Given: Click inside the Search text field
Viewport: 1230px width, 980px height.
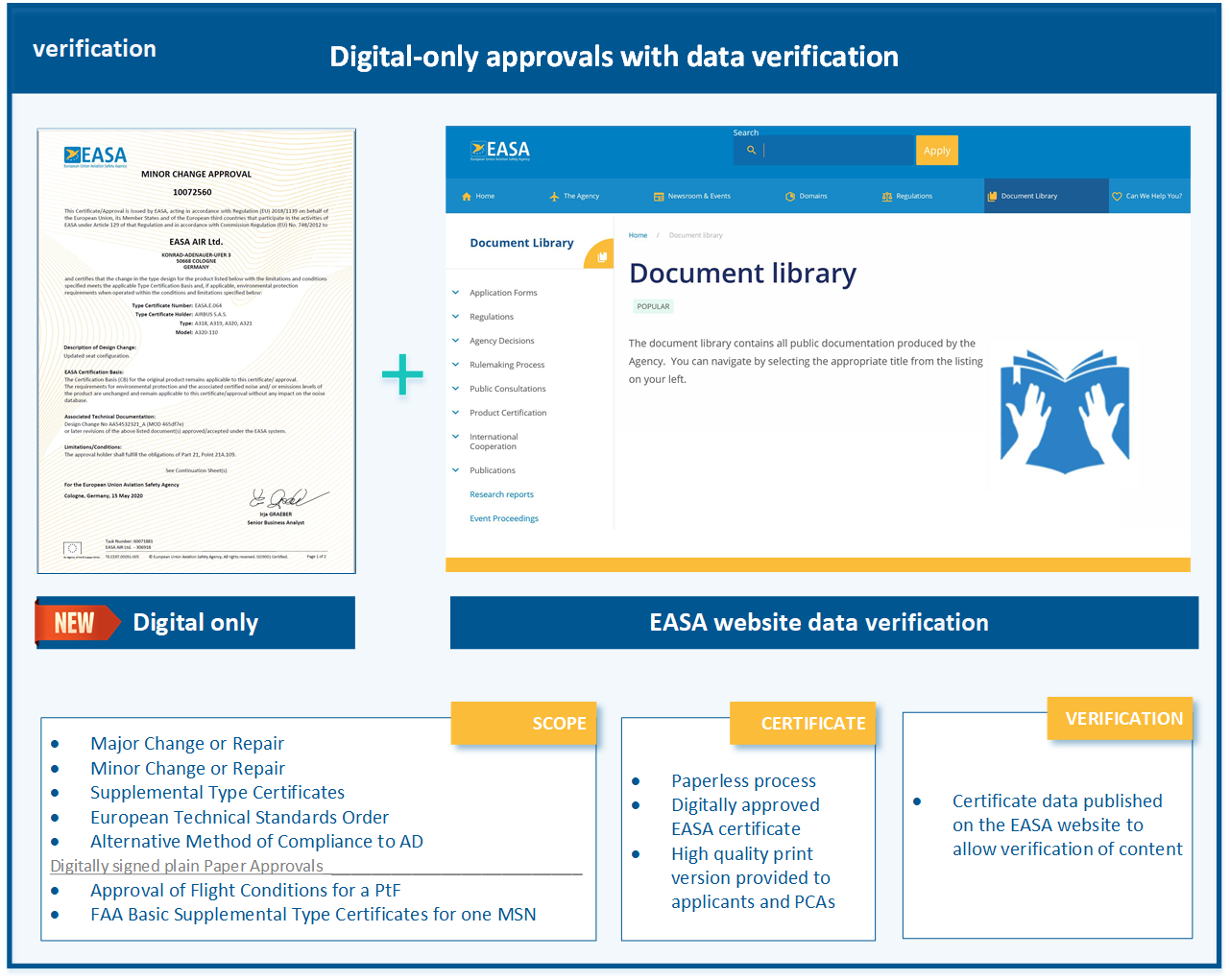Looking at the screenshot, I should coord(837,151).
